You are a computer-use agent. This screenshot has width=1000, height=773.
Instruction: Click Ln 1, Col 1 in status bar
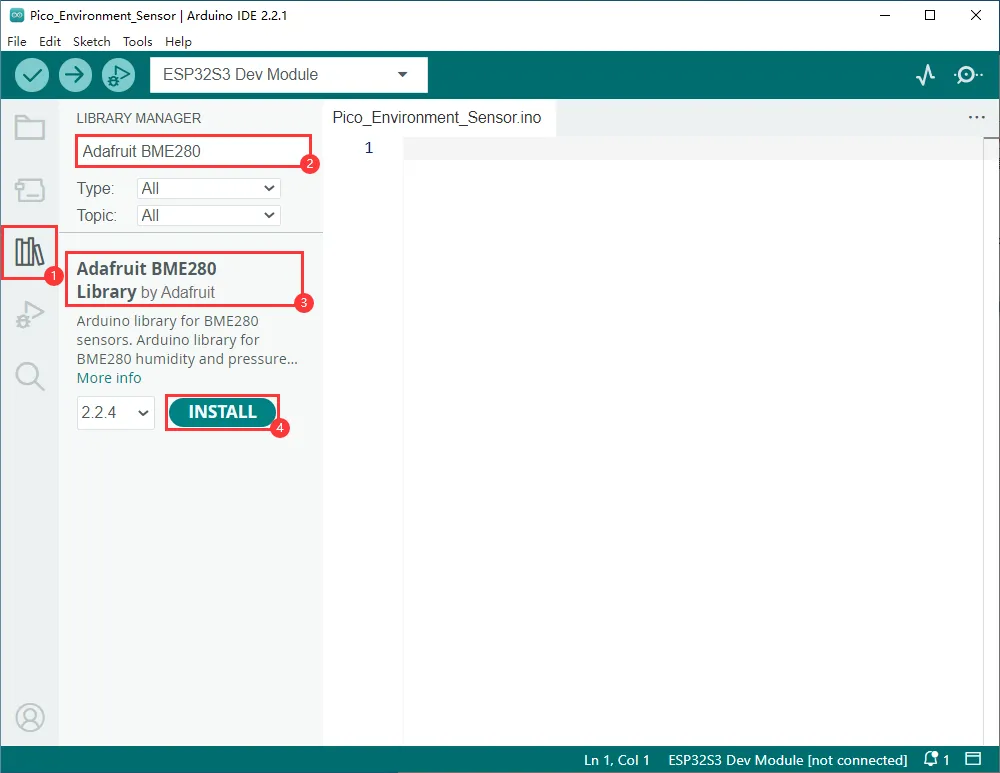tap(617, 760)
